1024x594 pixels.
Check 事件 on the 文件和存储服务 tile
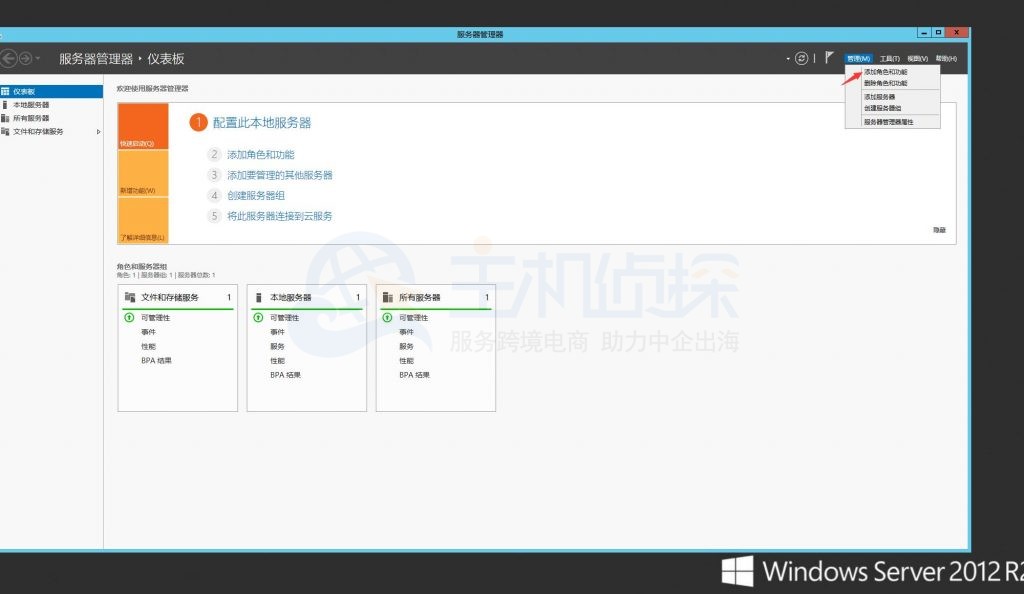(147, 331)
